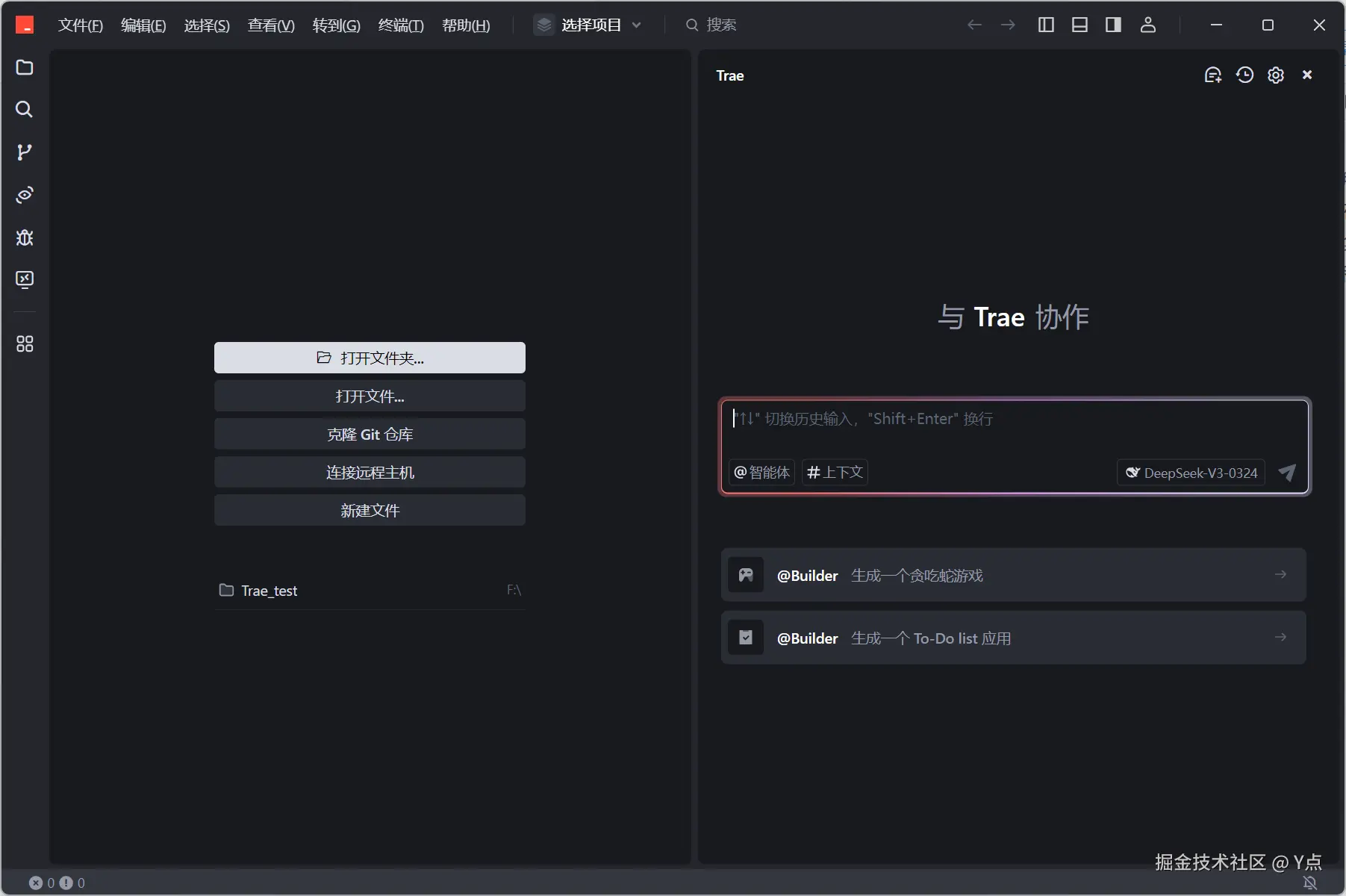Close the Trae chat panel
The width and height of the screenshot is (1346, 896).
(x=1307, y=75)
